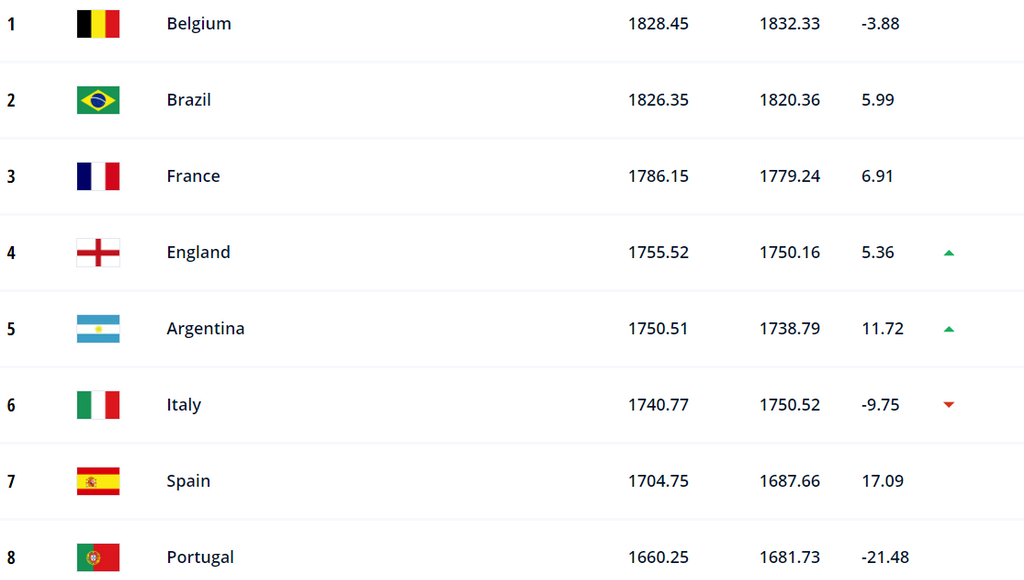Click Italy's previous points 1750.52
Viewport: 1024px width, 580px height.
point(789,405)
